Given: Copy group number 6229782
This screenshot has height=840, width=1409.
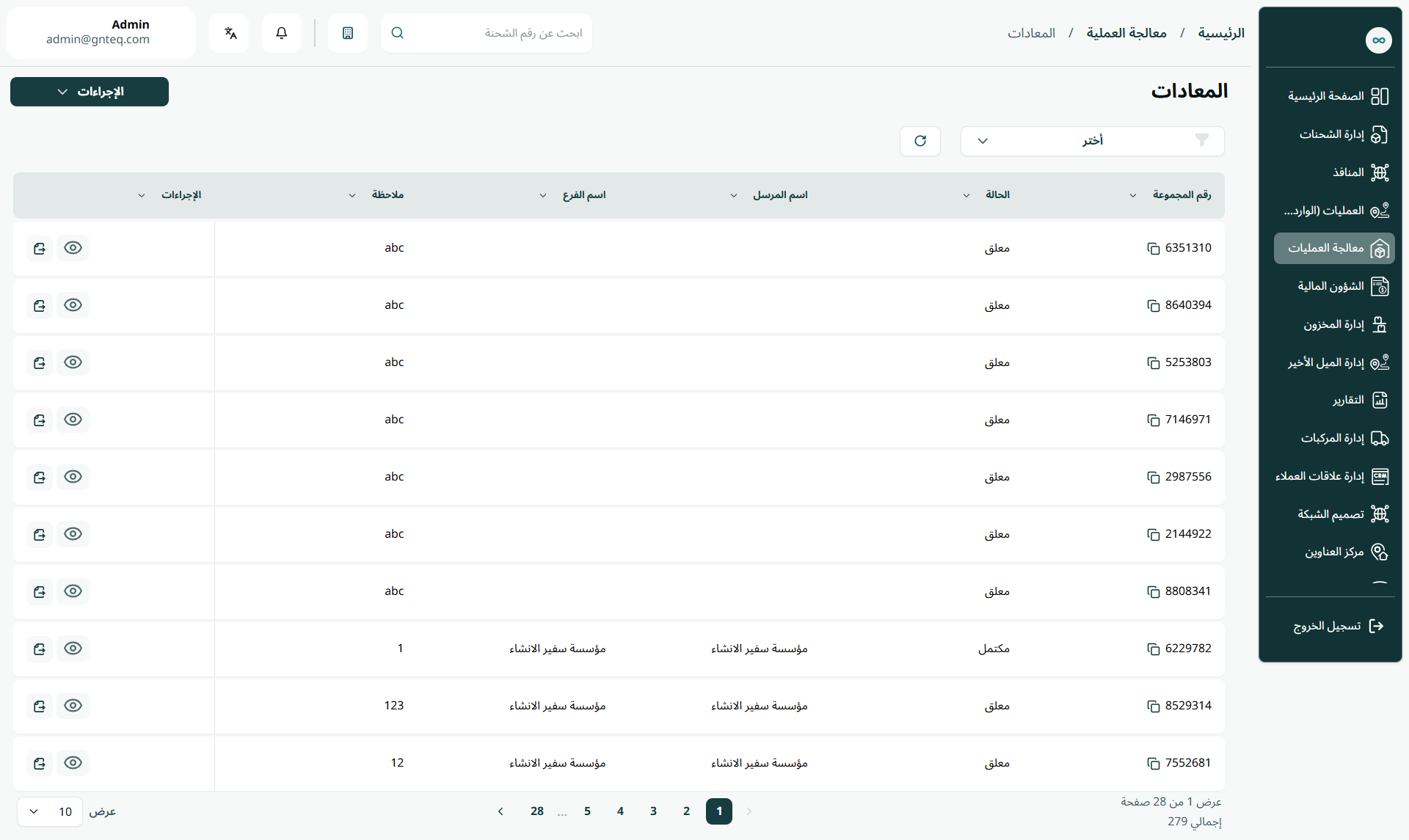Looking at the screenshot, I should click(x=1153, y=649).
